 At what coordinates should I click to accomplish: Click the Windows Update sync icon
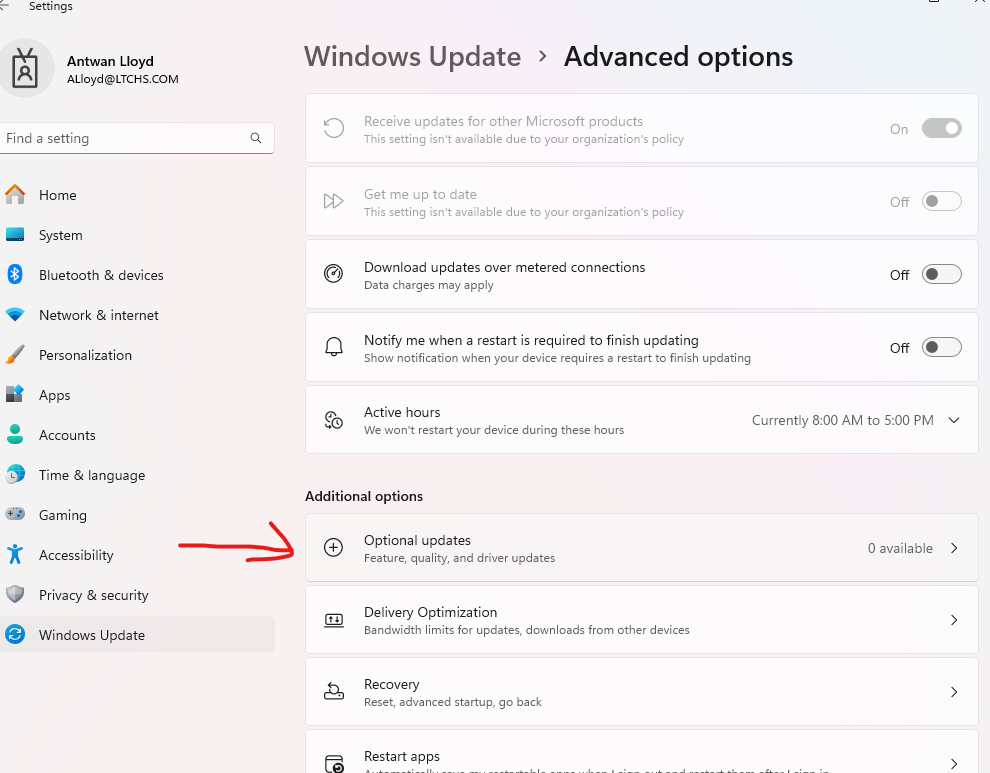coord(15,635)
